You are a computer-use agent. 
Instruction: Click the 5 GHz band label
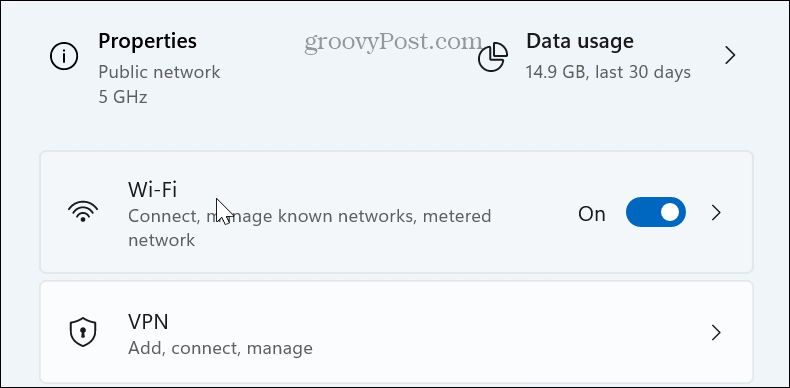(122, 97)
